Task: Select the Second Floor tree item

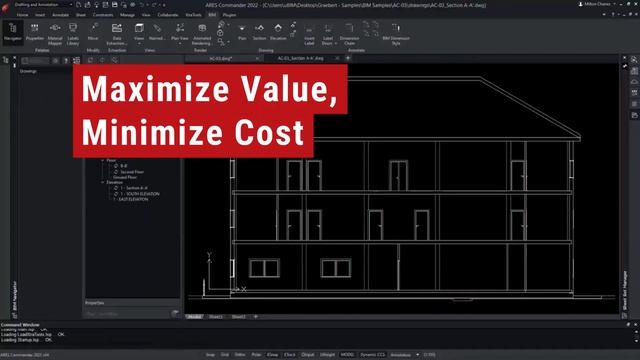Action: pos(132,172)
